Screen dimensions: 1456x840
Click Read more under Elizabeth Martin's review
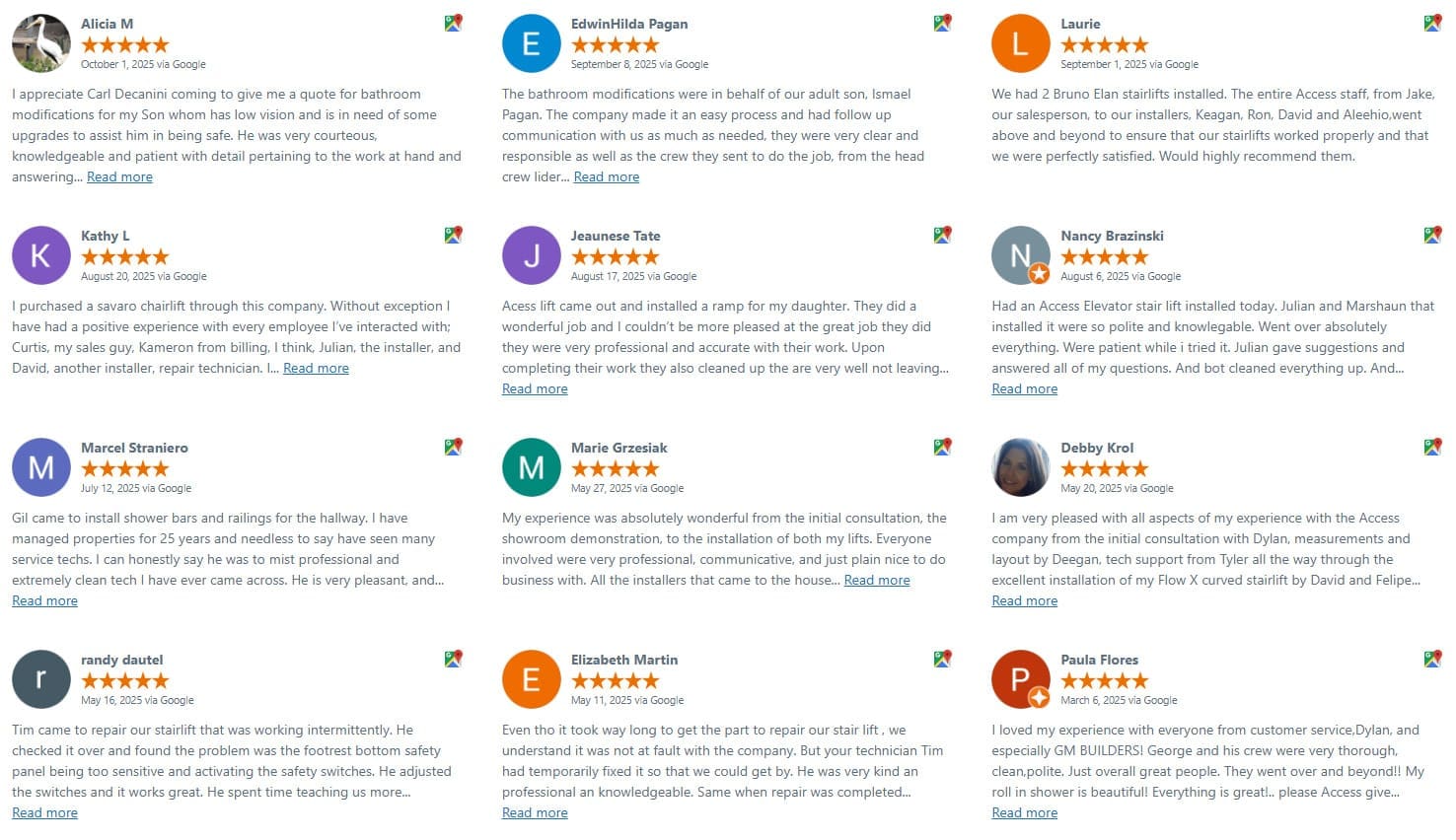(535, 813)
